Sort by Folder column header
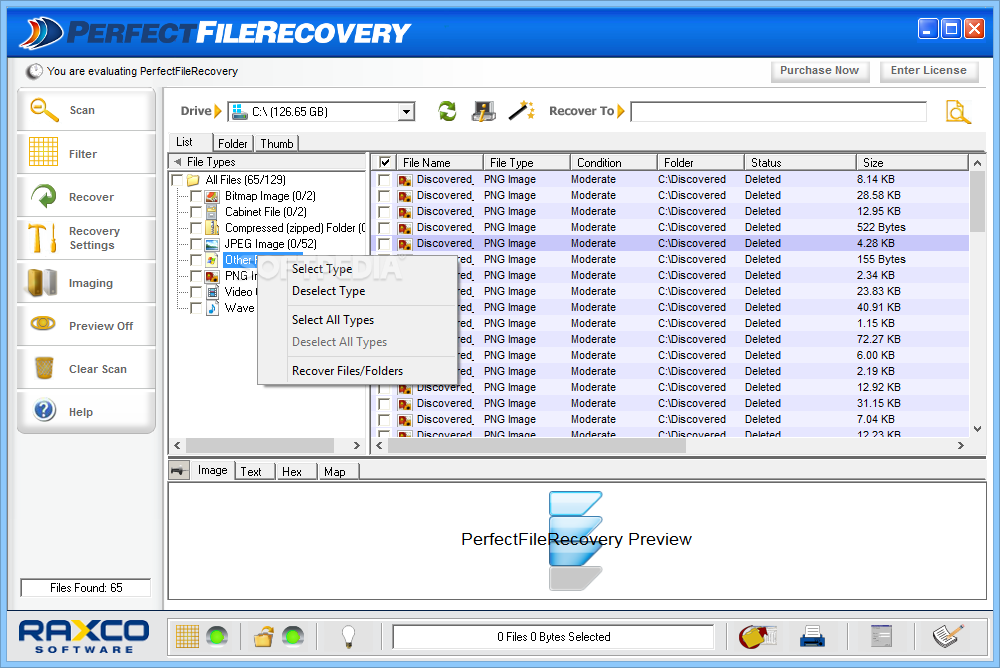The width and height of the screenshot is (1000, 668). pos(701,163)
